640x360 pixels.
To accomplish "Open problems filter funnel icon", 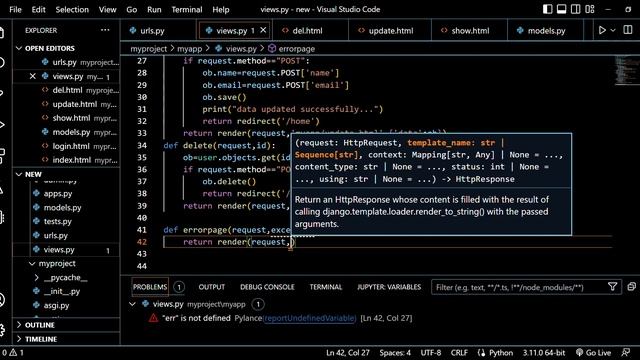I will pos(612,287).
